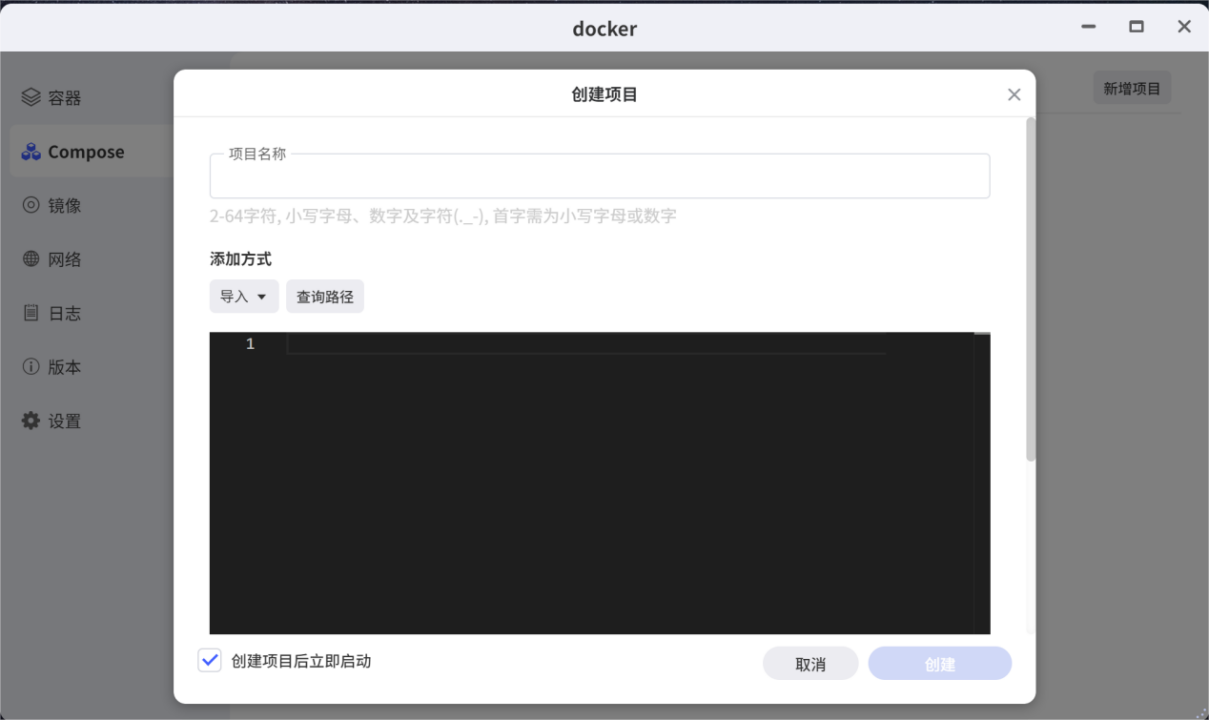Close the docker window
The image size is (1209, 720).
tap(1184, 27)
